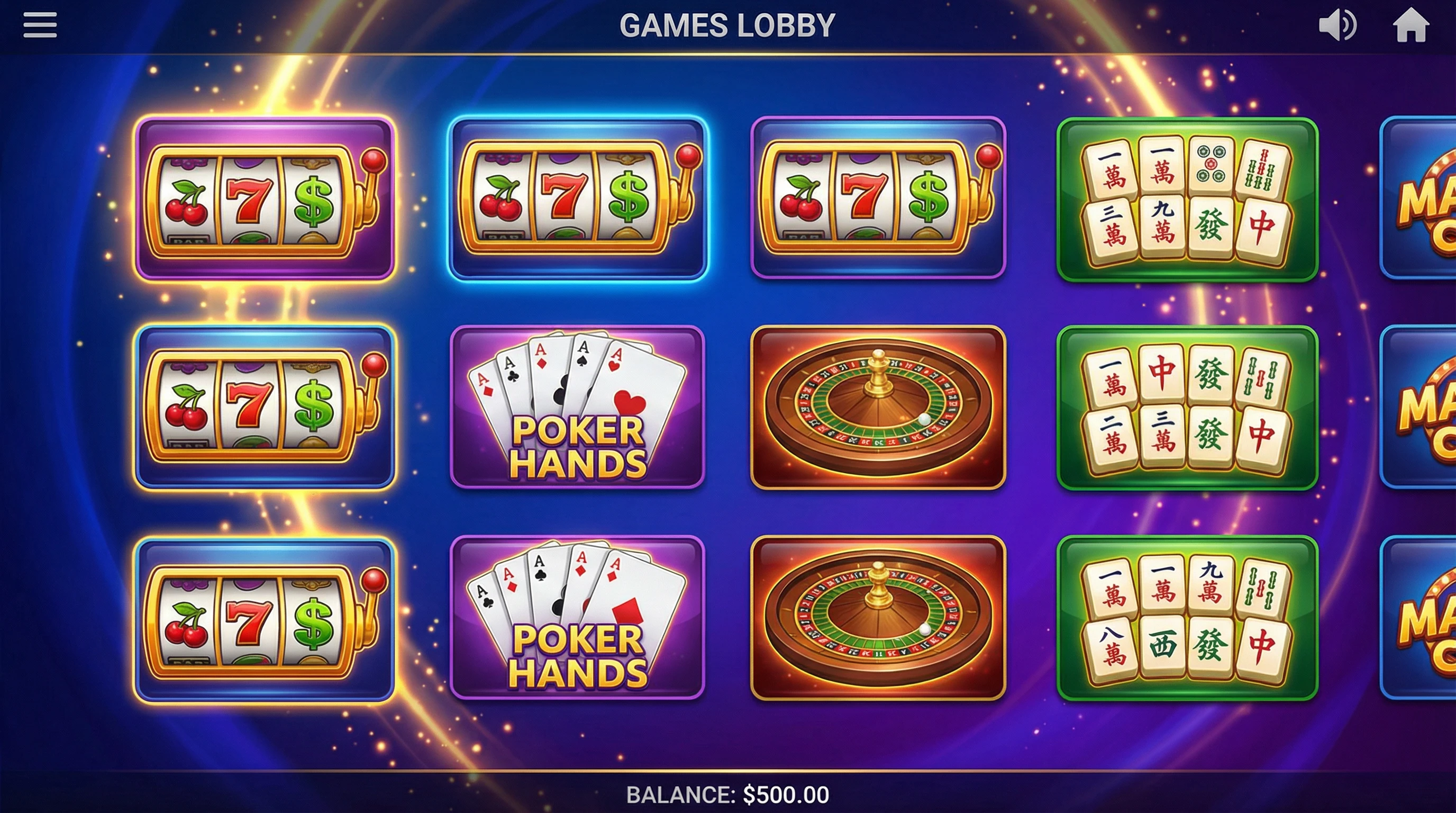Open the hamburger menu icon
1456x813 pixels.
coord(40,25)
